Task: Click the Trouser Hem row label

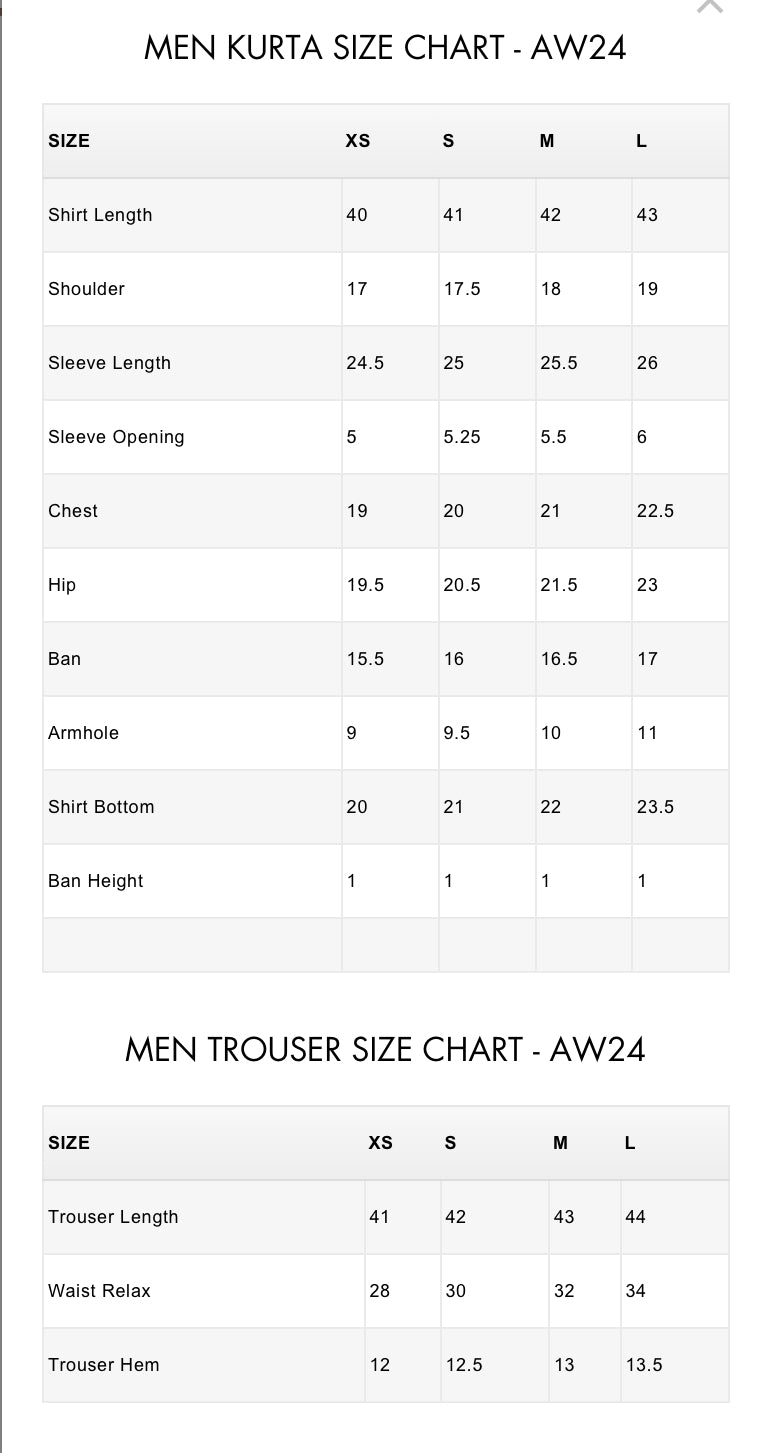Action: (104, 1365)
